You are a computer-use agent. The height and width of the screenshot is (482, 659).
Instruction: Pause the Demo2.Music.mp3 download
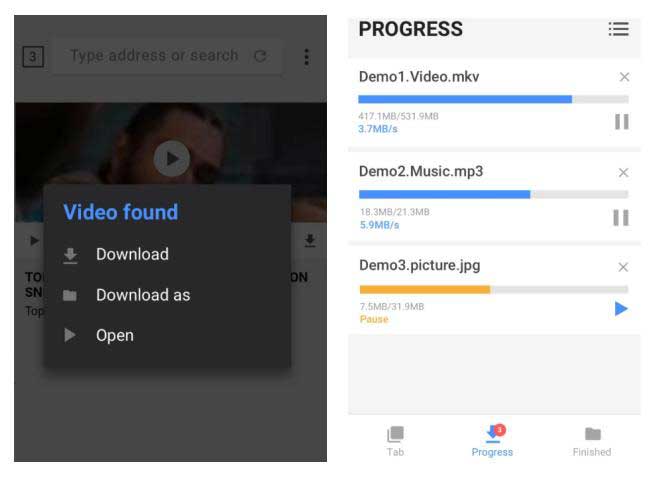(x=621, y=218)
